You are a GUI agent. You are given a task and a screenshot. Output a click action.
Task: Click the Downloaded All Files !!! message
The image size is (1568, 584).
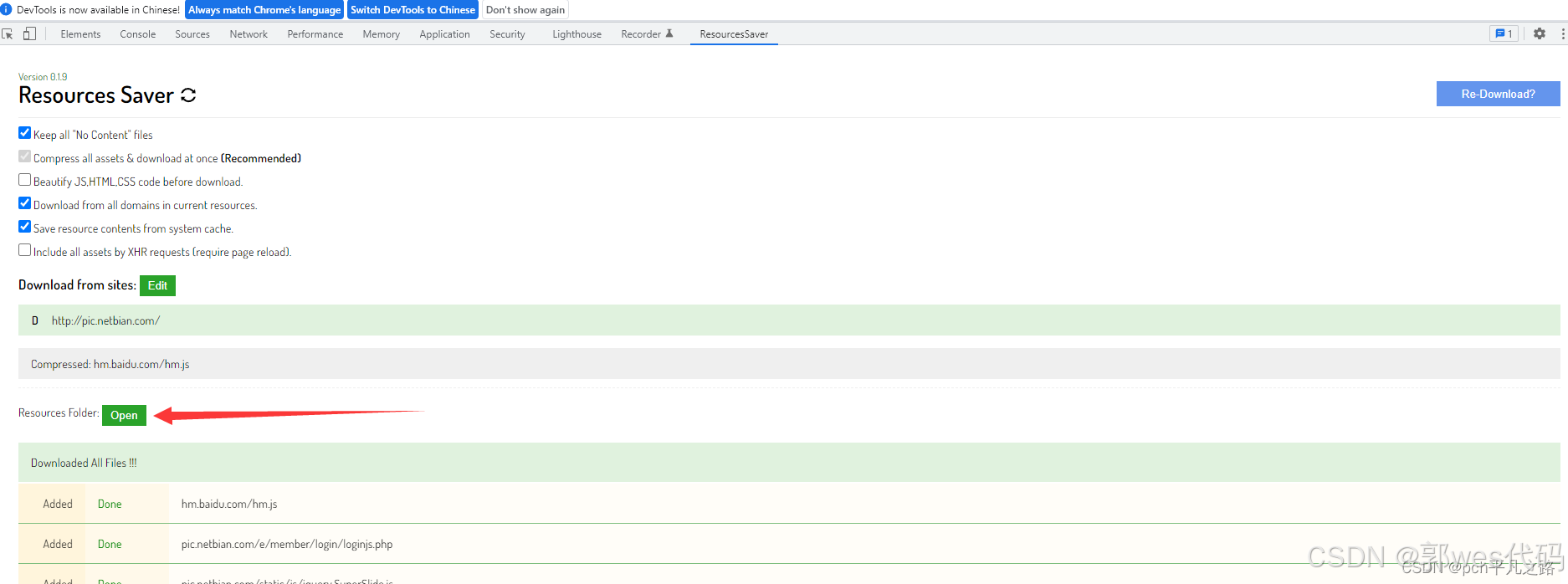(84, 463)
